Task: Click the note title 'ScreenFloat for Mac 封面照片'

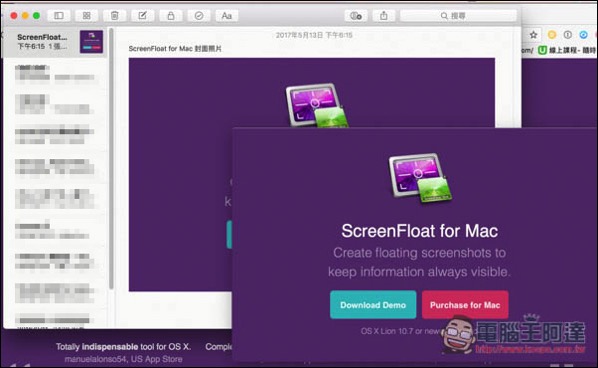Action: point(175,49)
